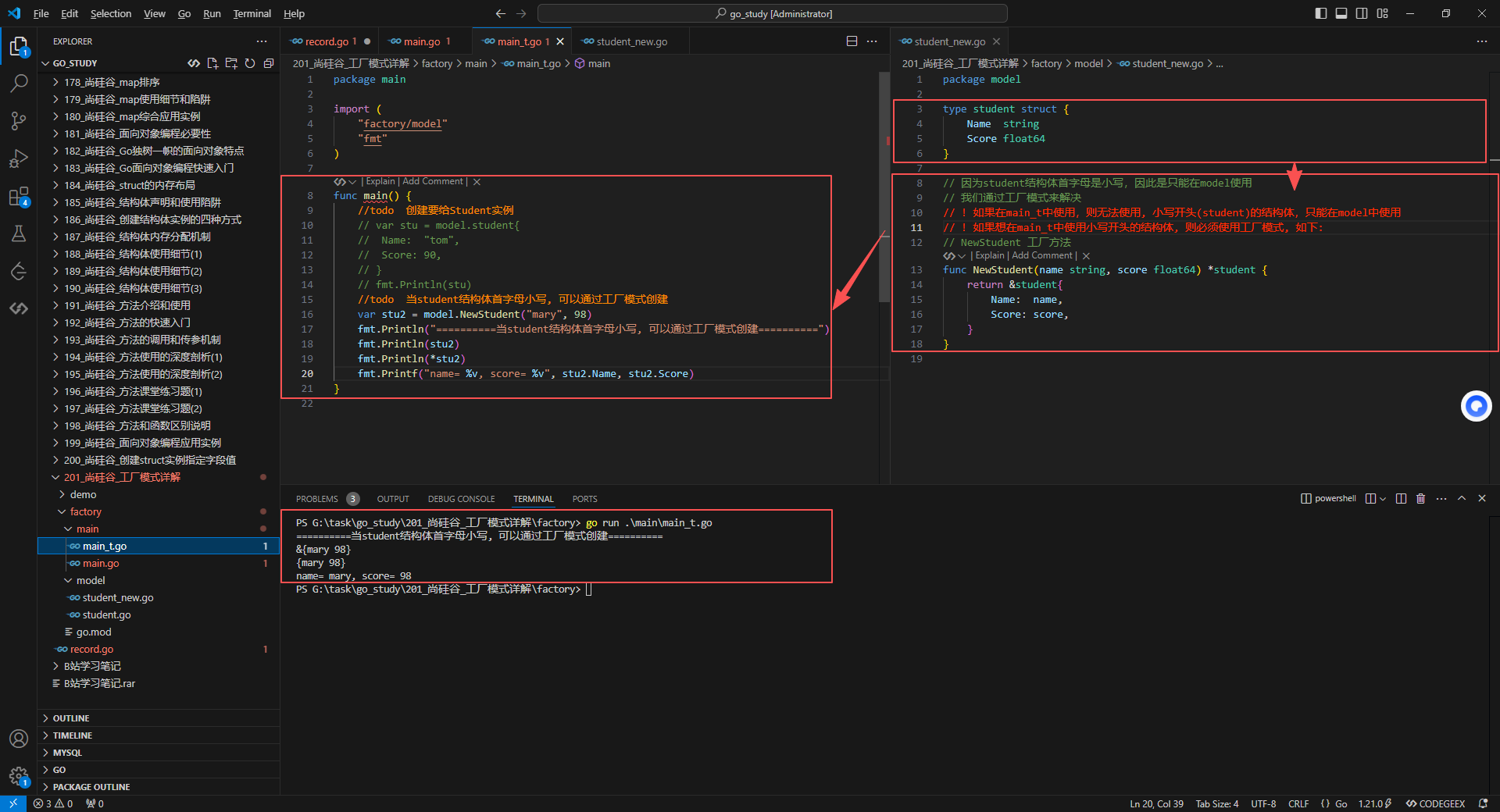Toggle the bottom panel visibility

1341,13
